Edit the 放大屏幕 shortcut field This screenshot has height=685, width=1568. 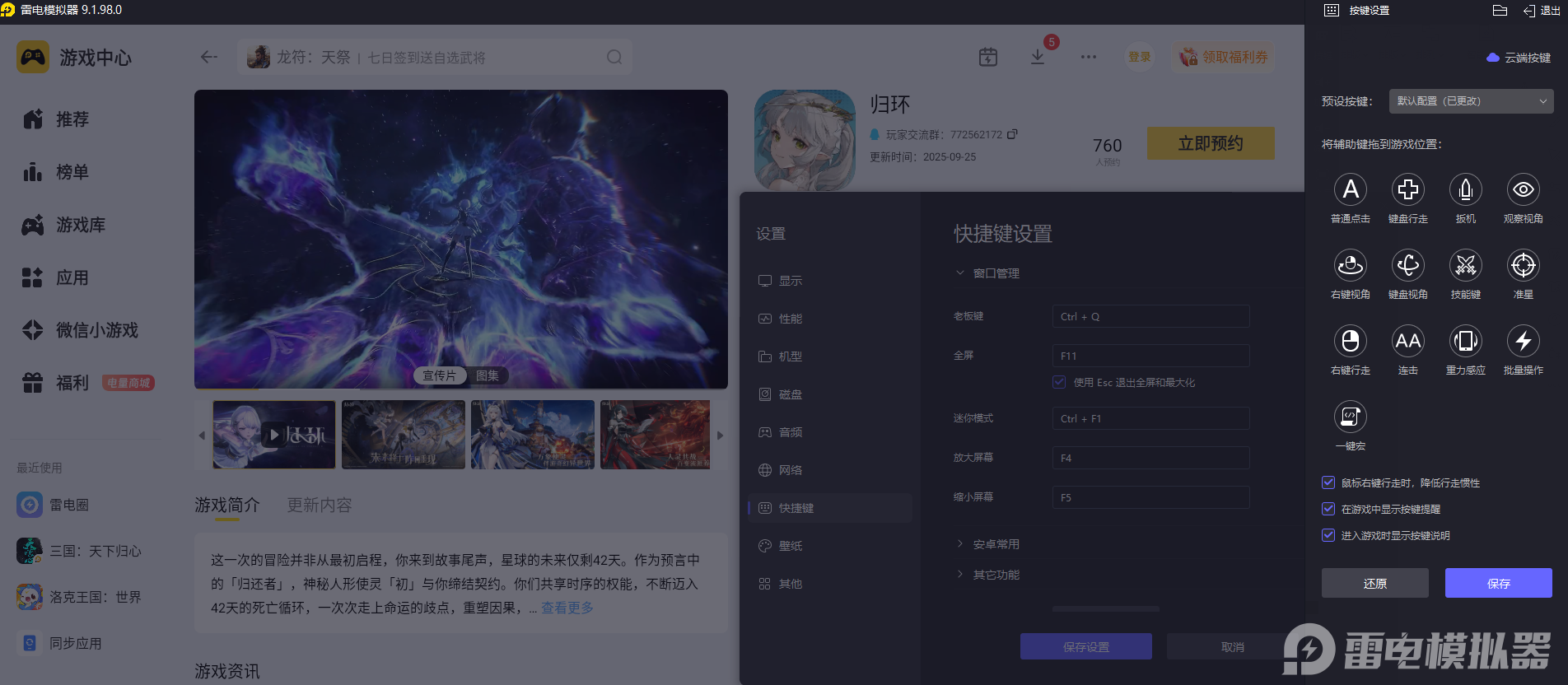1150,458
